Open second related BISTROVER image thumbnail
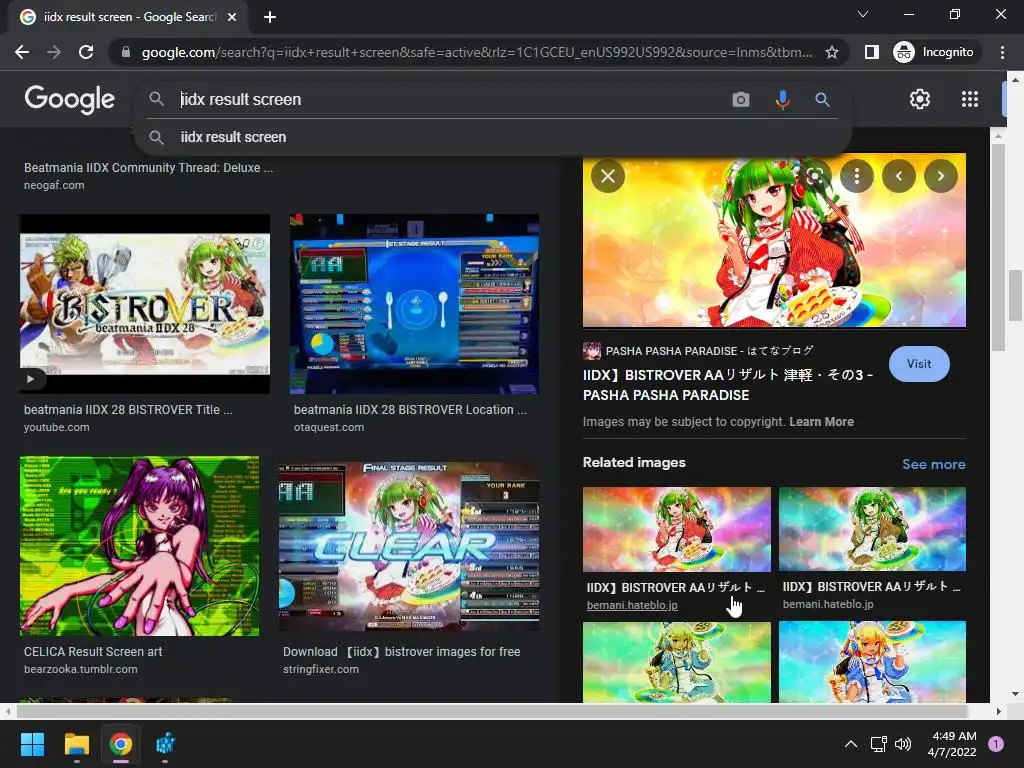 (x=872, y=529)
